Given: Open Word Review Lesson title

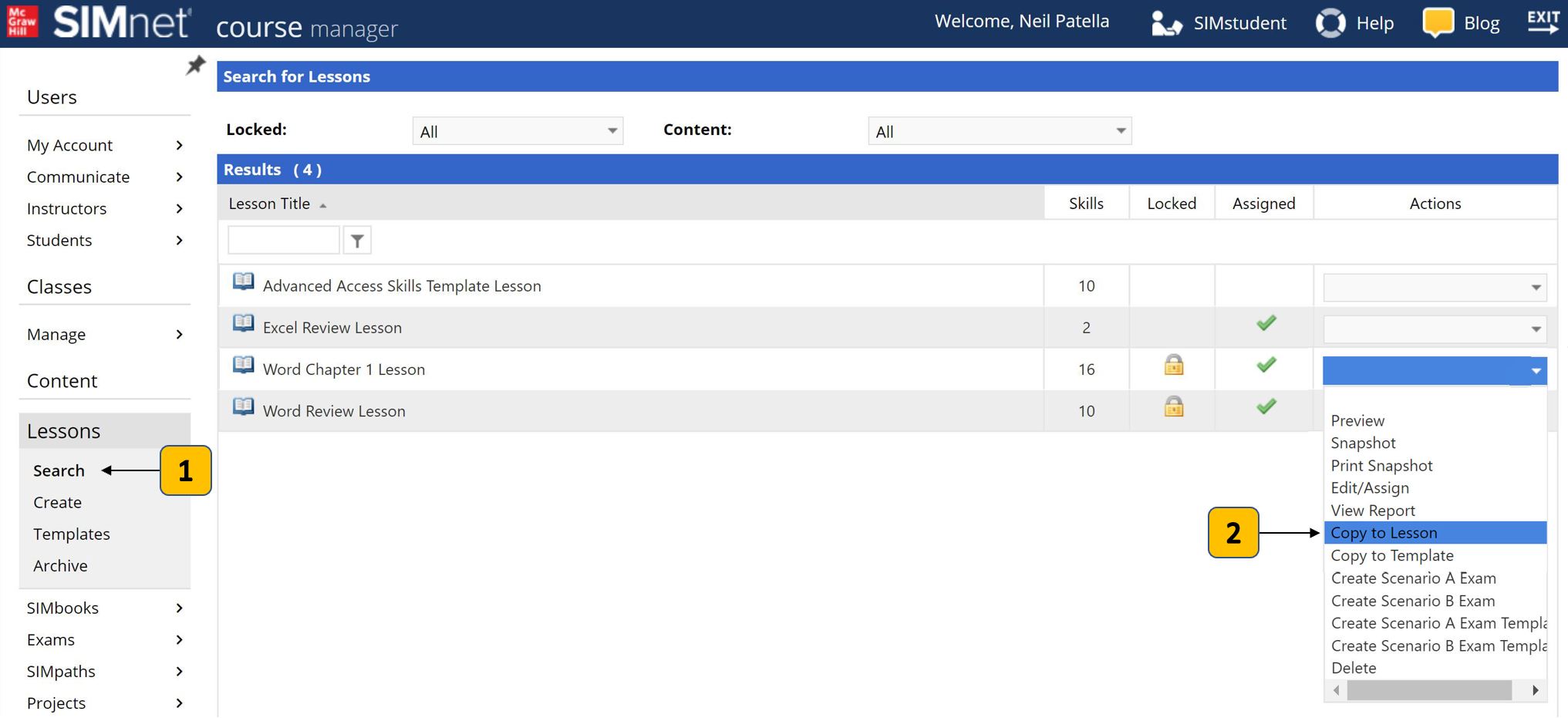Looking at the screenshot, I should tap(334, 411).
